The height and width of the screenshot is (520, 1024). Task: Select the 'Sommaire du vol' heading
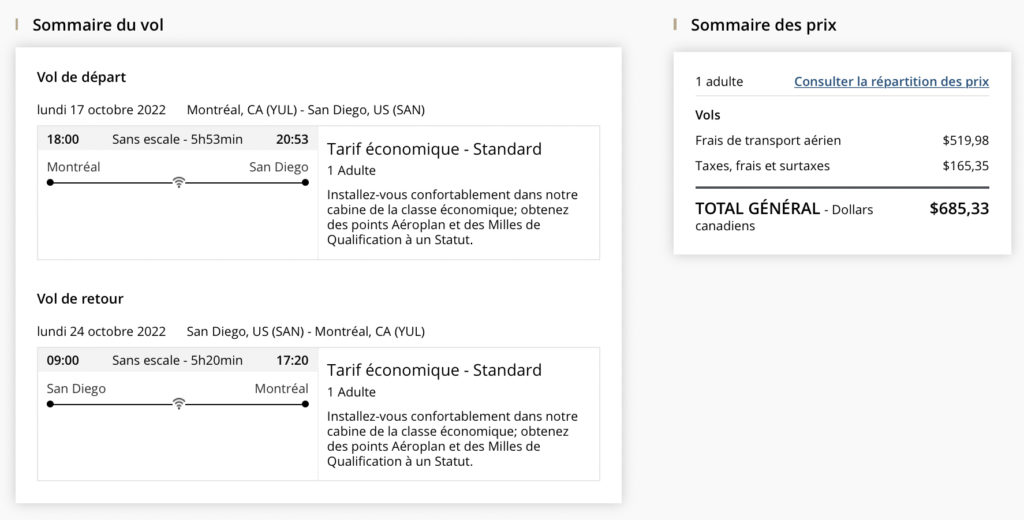pos(98,25)
